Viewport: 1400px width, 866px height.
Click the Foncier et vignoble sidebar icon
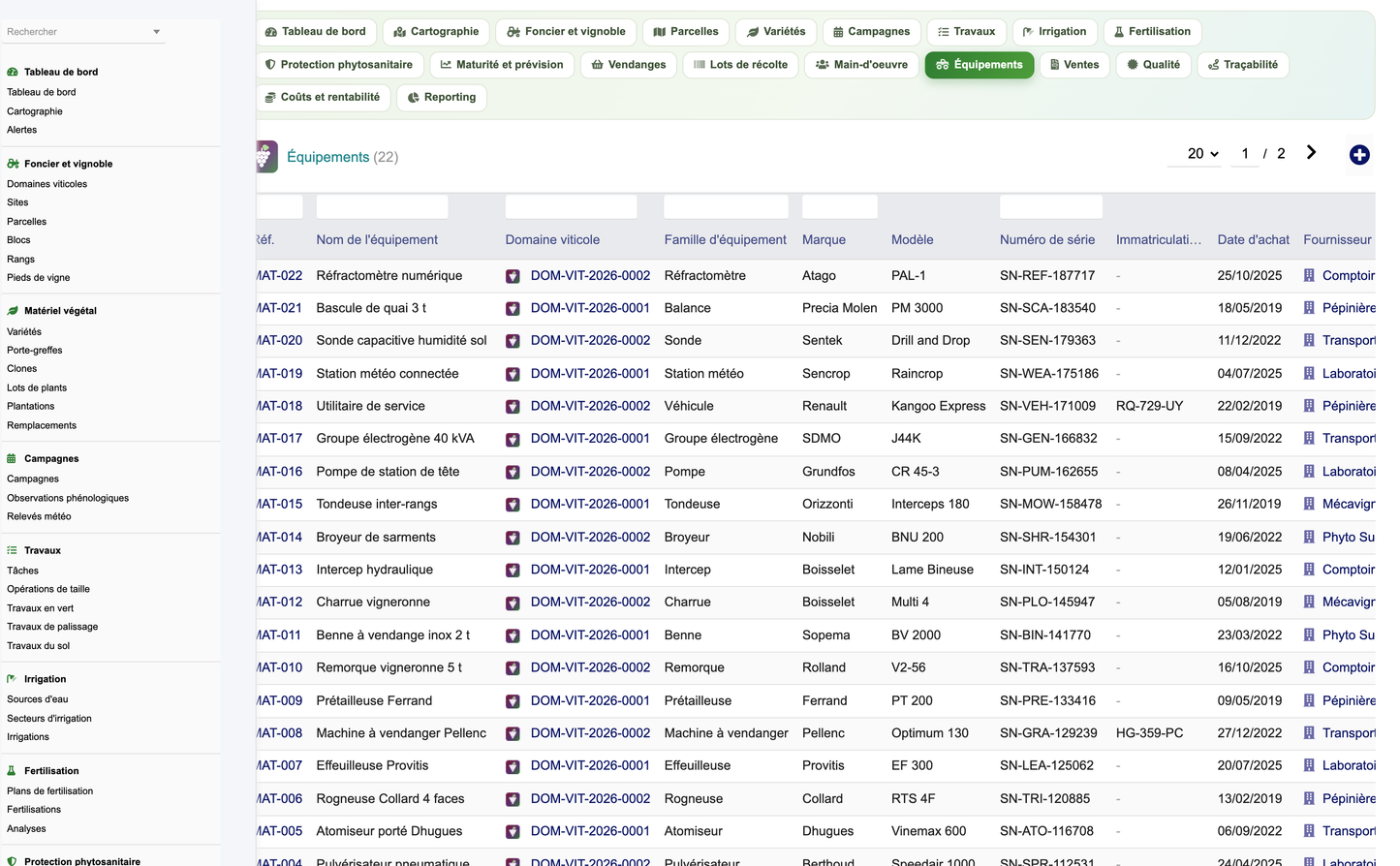(13, 164)
